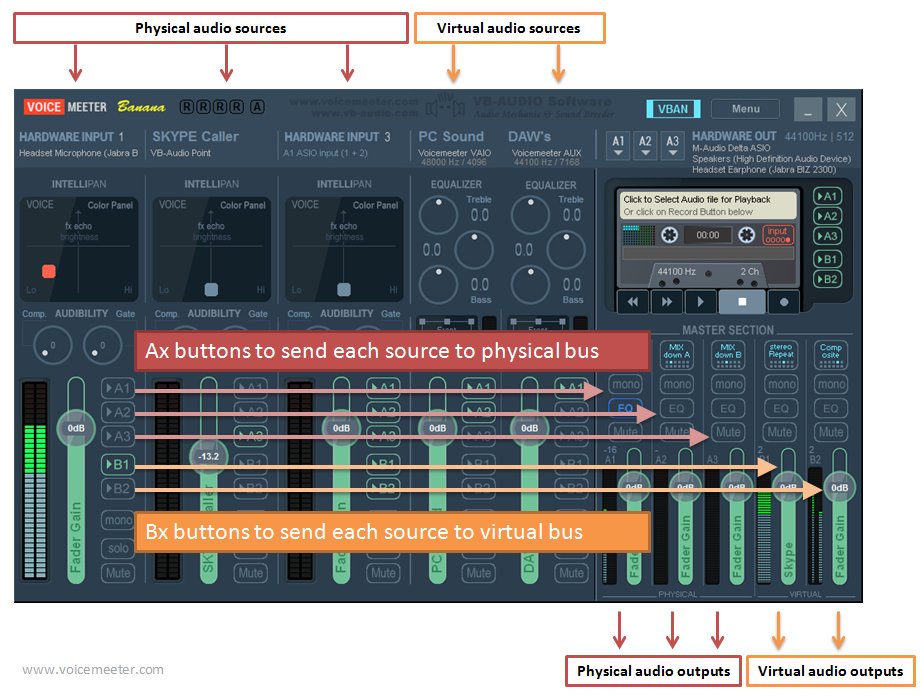Toggle mono on the A1 master bus

coord(626,384)
